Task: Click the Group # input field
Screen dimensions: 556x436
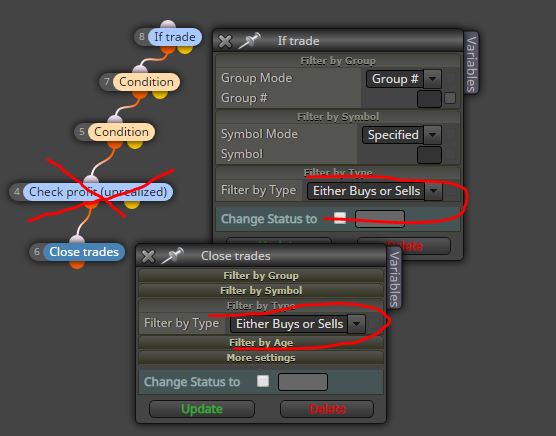Action: 429,99
